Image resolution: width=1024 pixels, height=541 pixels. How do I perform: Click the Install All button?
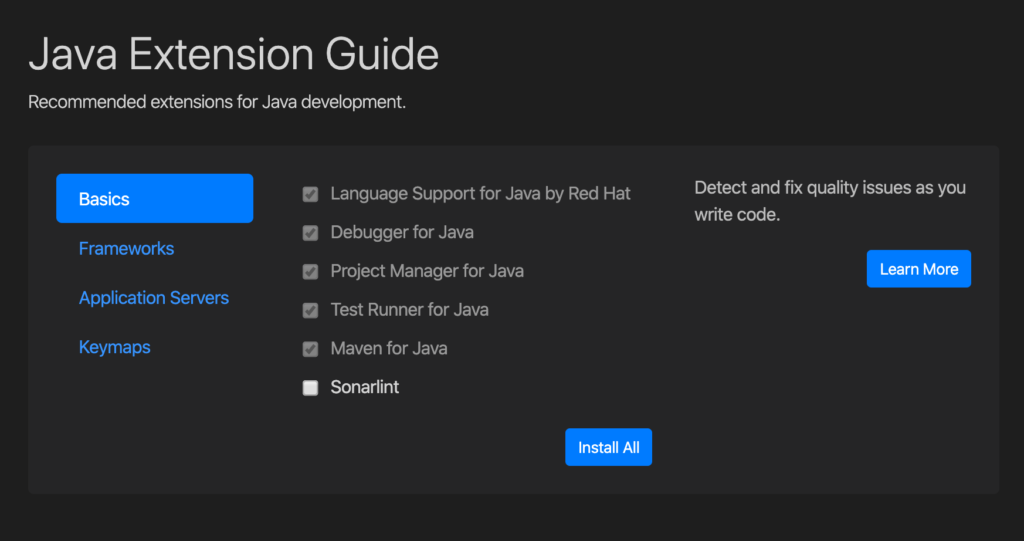tap(608, 447)
